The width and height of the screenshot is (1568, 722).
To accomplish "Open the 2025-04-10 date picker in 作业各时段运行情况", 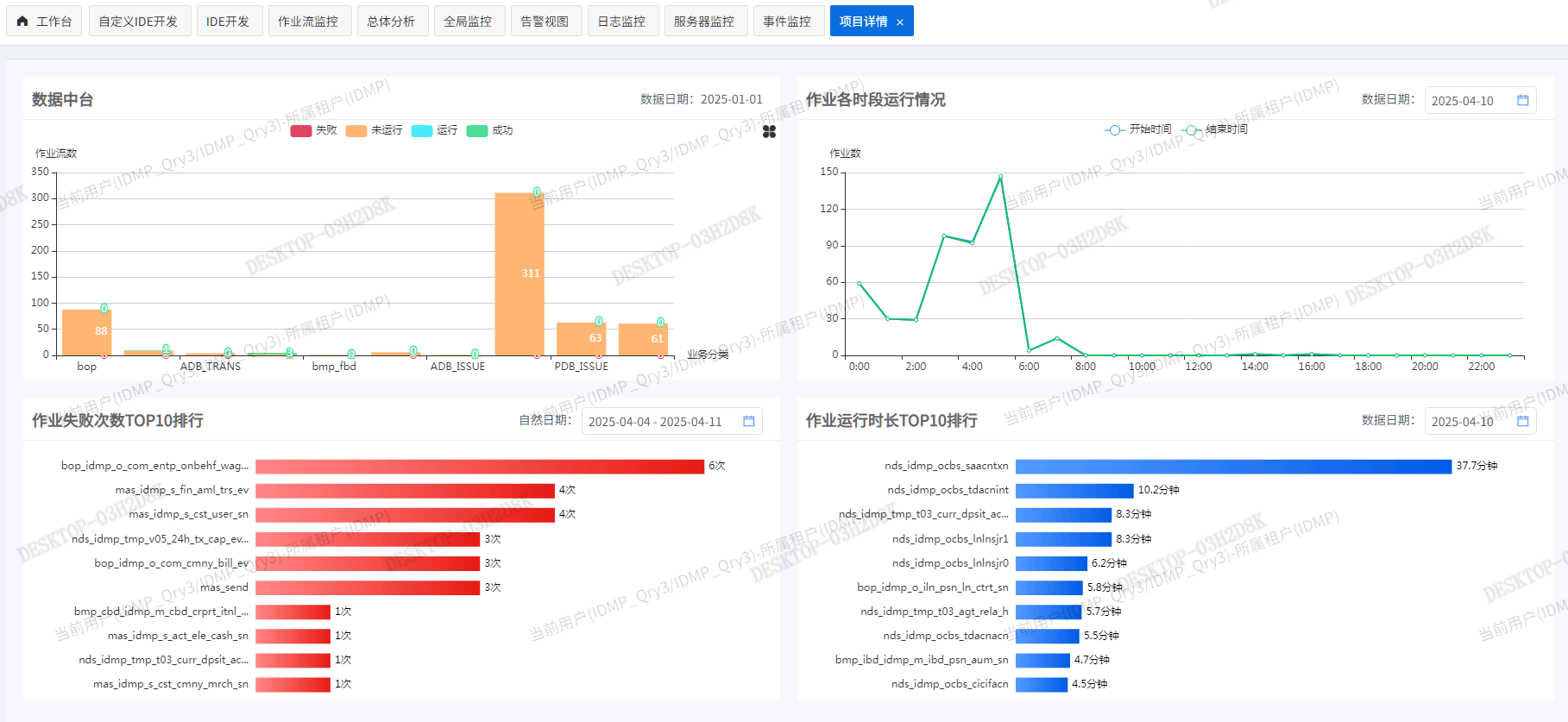I will coord(1480,100).
